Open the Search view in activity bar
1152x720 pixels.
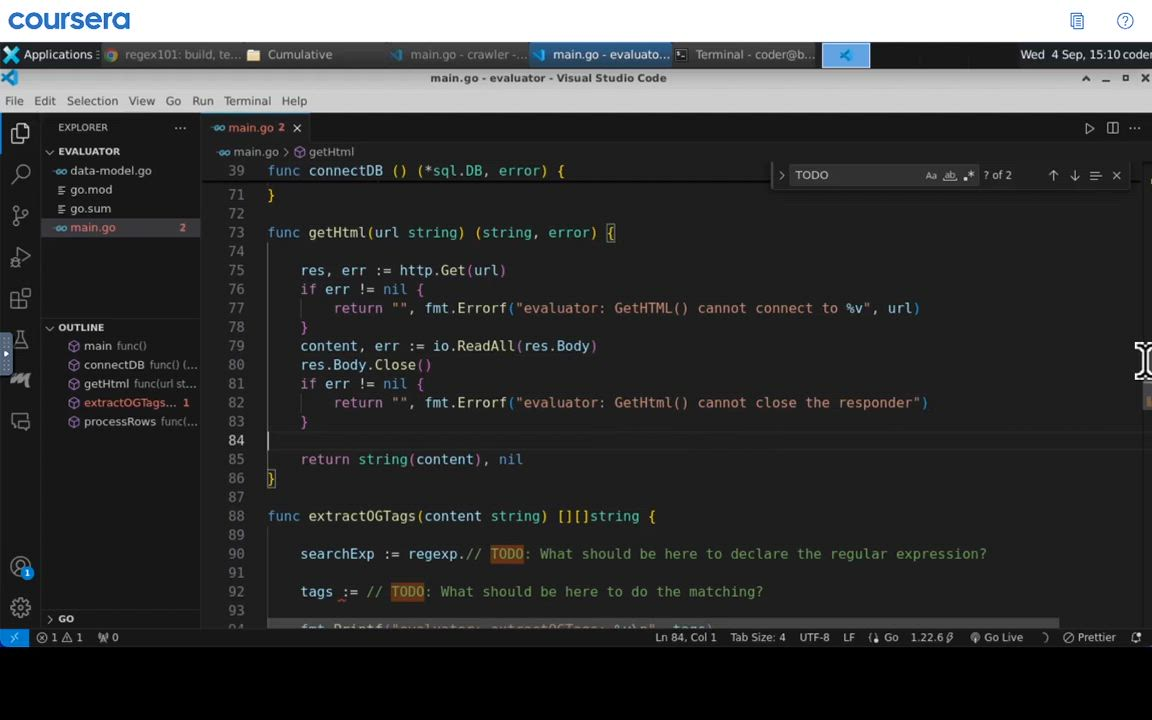21,174
